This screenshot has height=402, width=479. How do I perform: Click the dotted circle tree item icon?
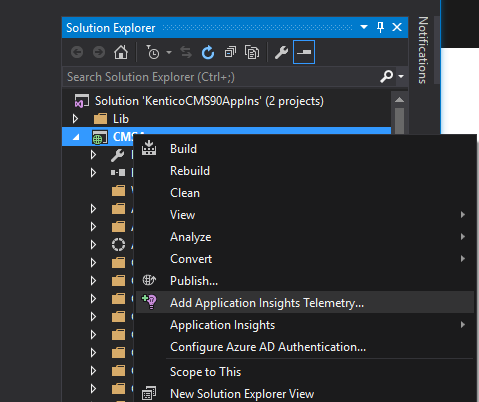tap(118, 245)
